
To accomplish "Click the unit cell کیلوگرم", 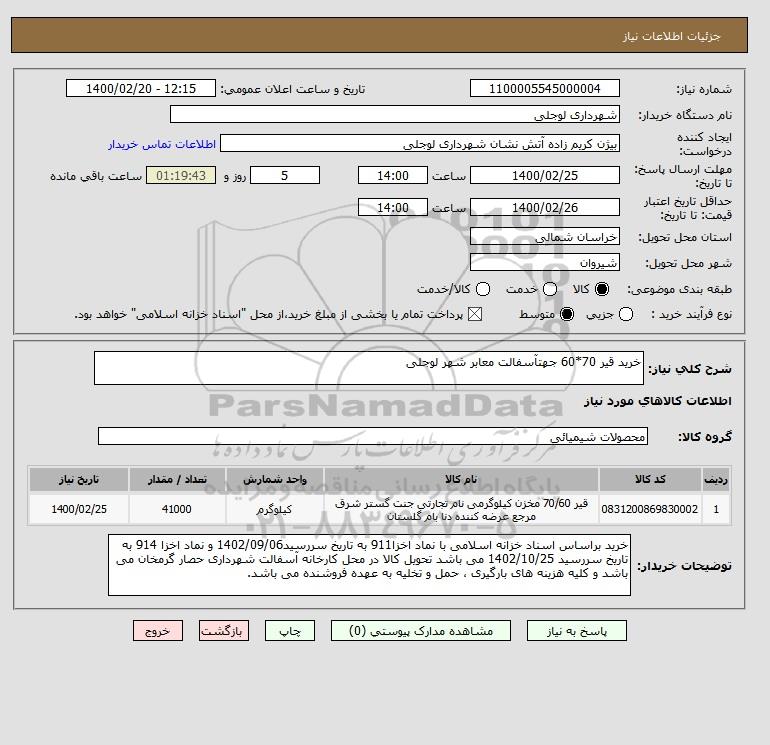I will [x=275, y=509].
